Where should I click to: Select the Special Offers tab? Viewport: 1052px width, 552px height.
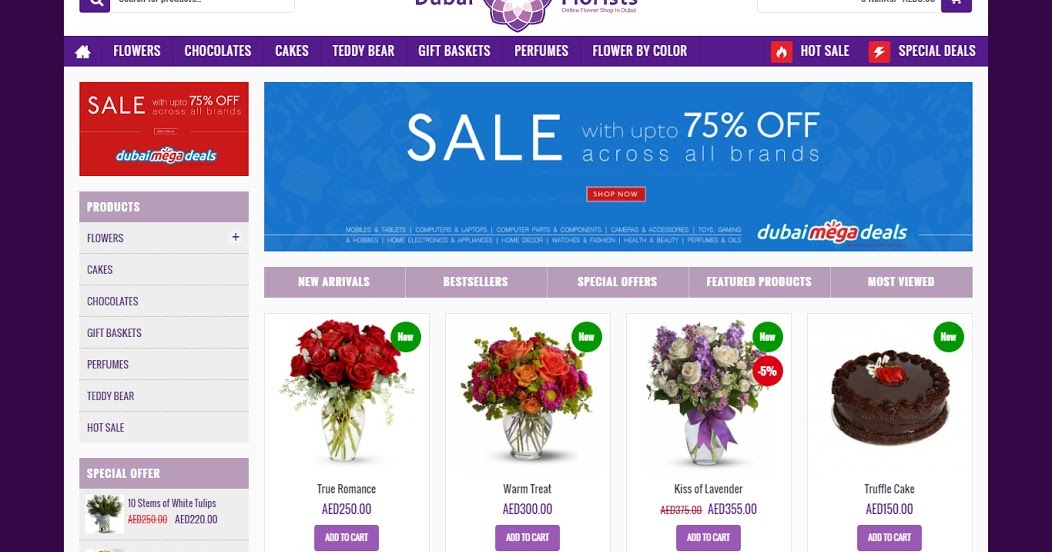pyautogui.click(x=617, y=282)
